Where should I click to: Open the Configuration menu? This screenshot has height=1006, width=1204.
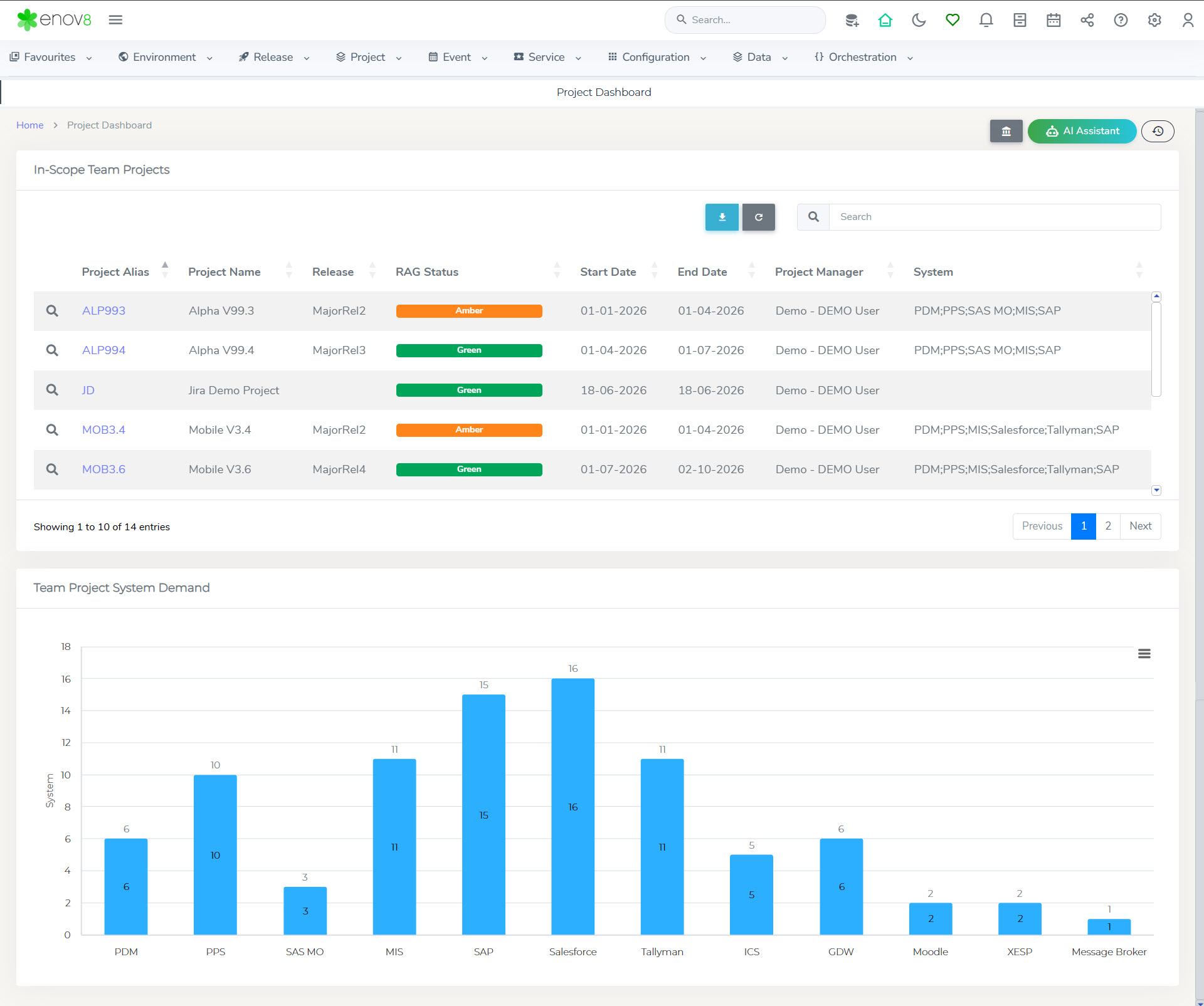point(656,57)
